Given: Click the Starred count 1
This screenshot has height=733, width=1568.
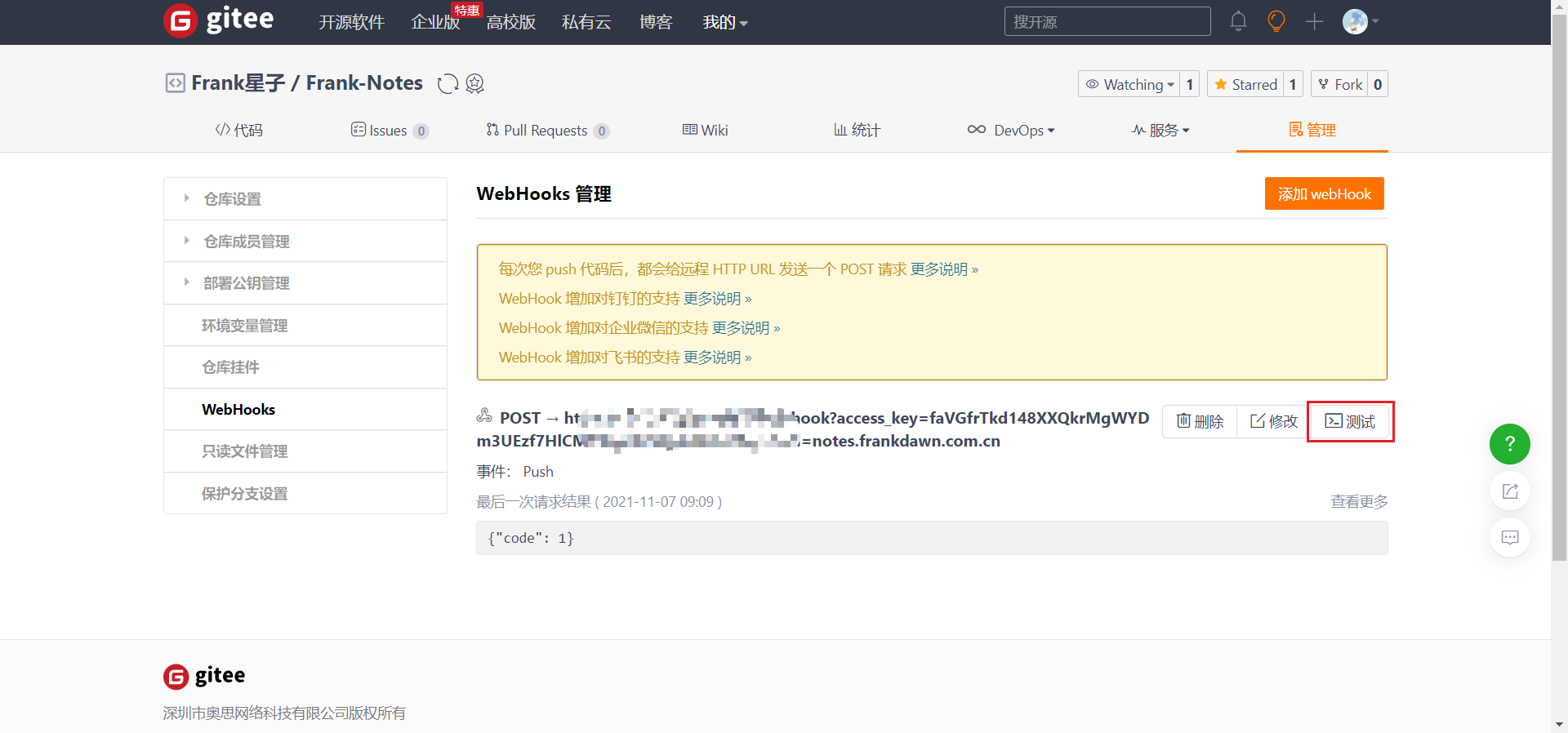Looking at the screenshot, I should 1293,84.
